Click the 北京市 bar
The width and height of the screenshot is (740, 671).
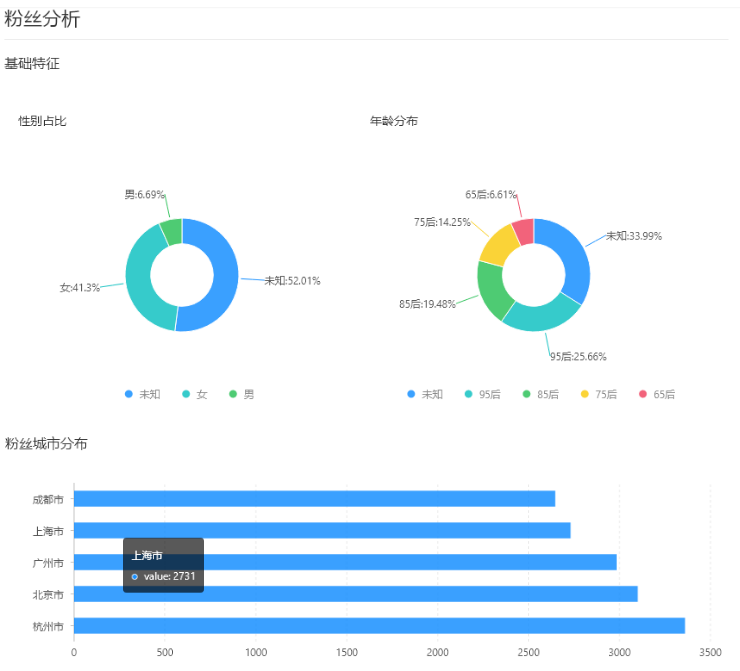coord(356,594)
